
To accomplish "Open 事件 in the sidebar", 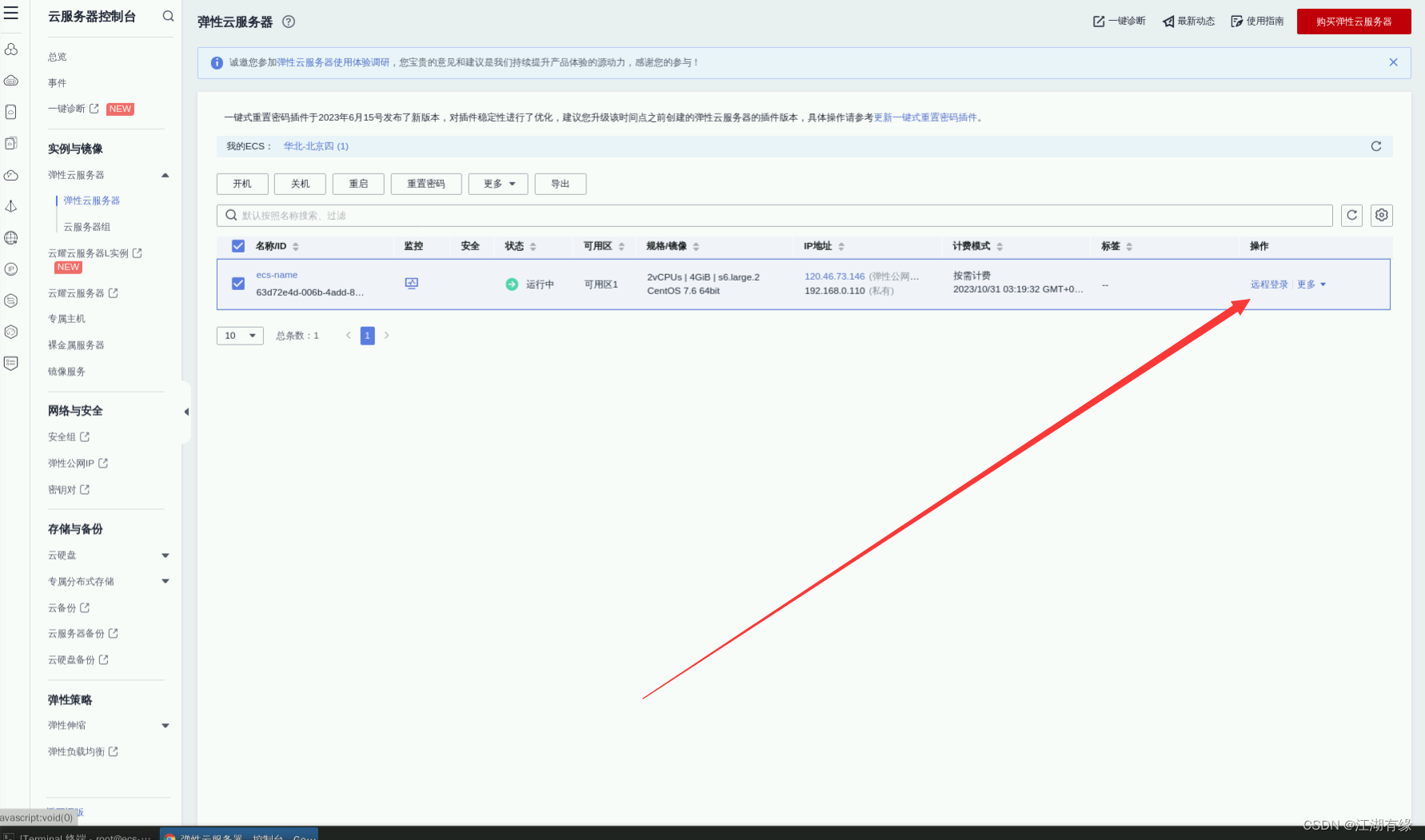I will (58, 83).
